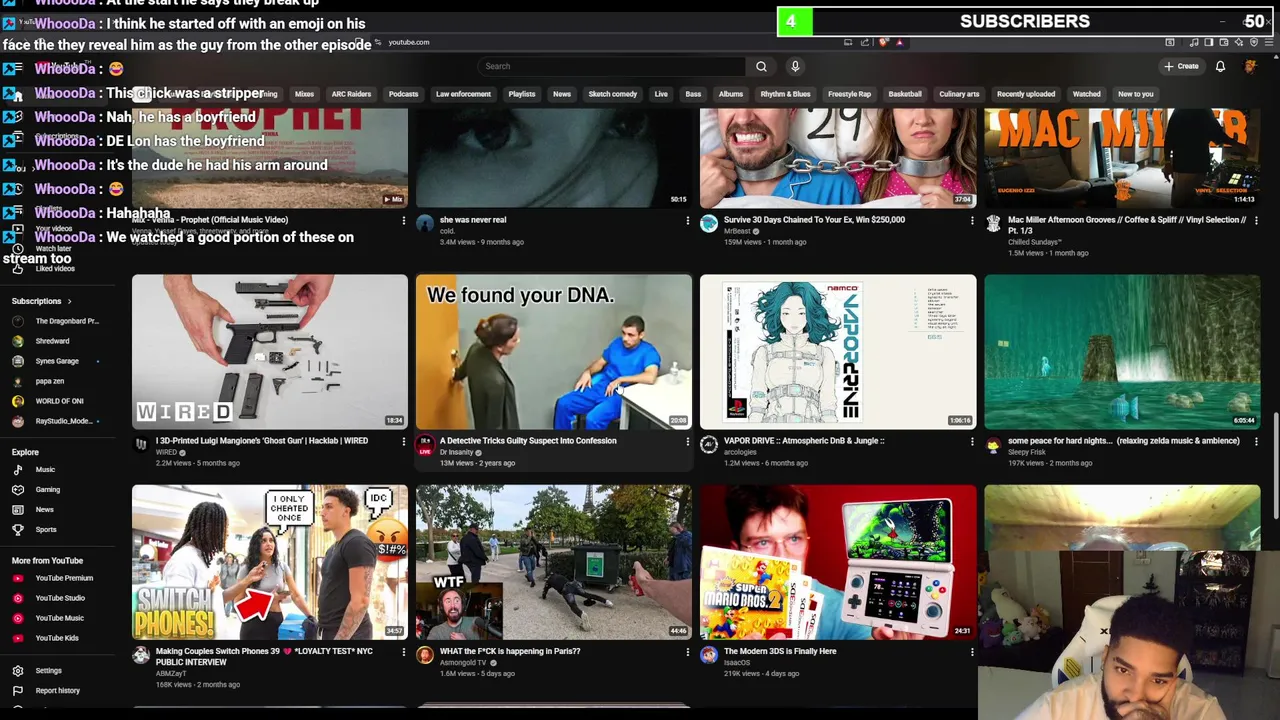Click the search magnifier button
The image size is (1280, 720).
tap(761, 66)
